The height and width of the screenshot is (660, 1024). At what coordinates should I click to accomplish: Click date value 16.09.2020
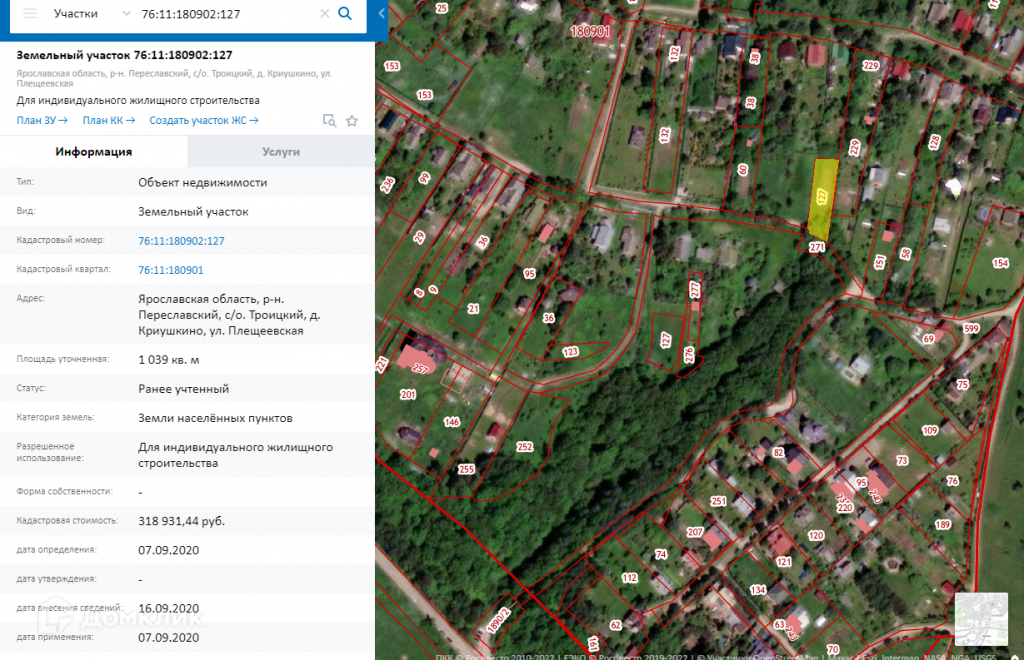pos(168,608)
